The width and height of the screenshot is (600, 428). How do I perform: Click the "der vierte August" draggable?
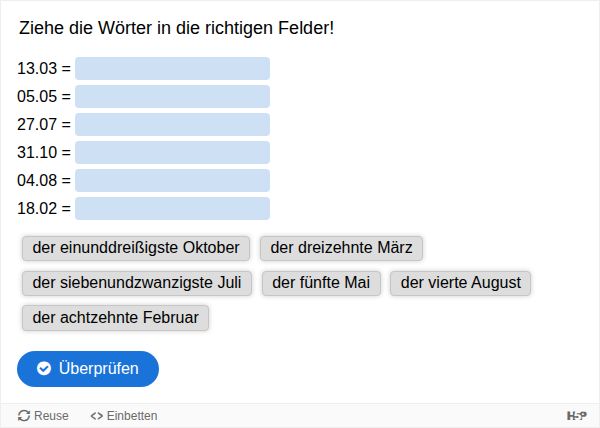460,283
